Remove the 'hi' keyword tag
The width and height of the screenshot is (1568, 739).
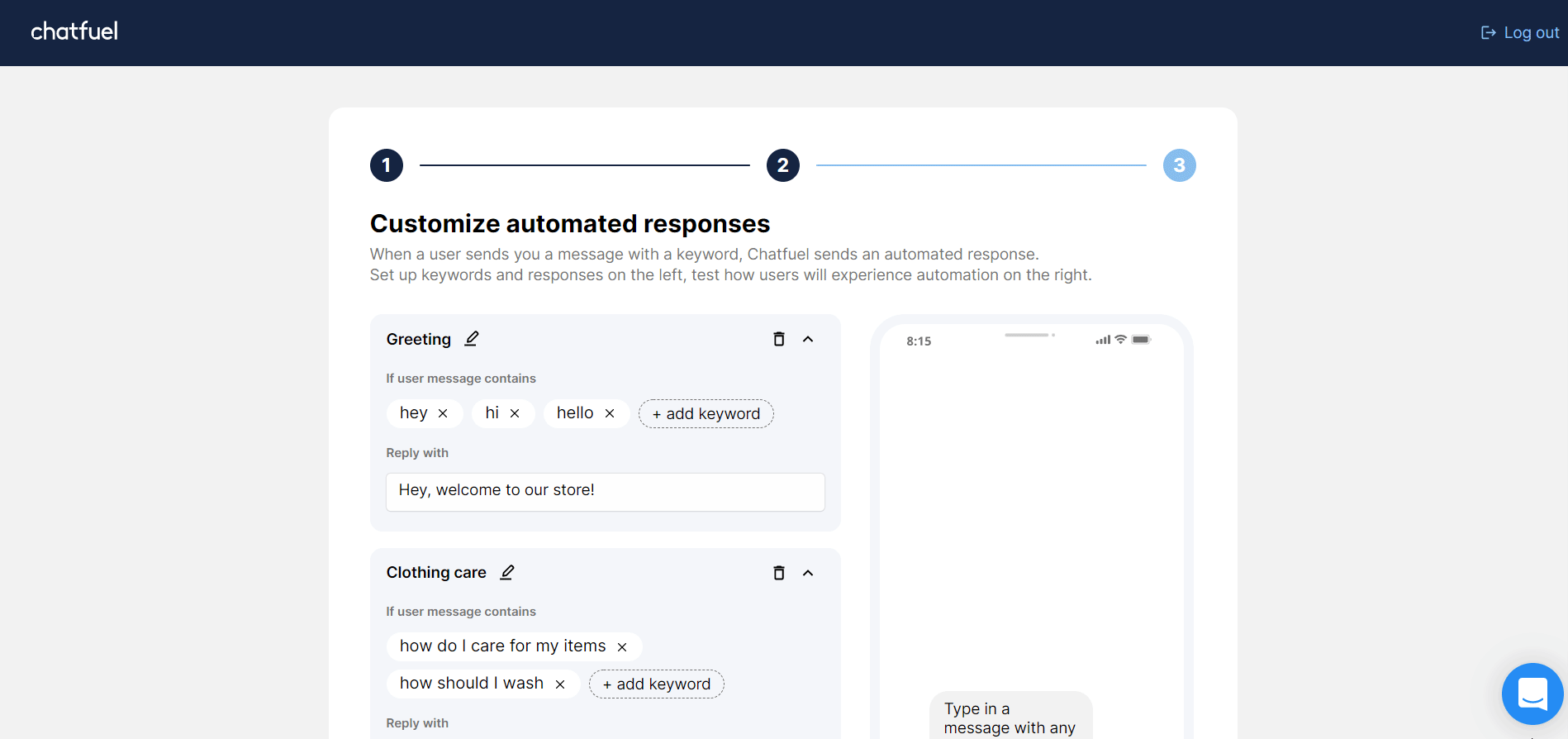pyautogui.click(x=515, y=413)
